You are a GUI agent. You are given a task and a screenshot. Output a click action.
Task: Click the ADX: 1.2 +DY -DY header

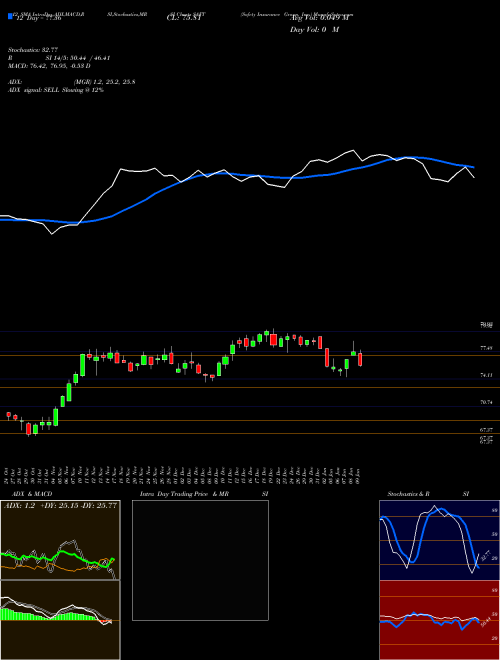[x=60, y=505]
